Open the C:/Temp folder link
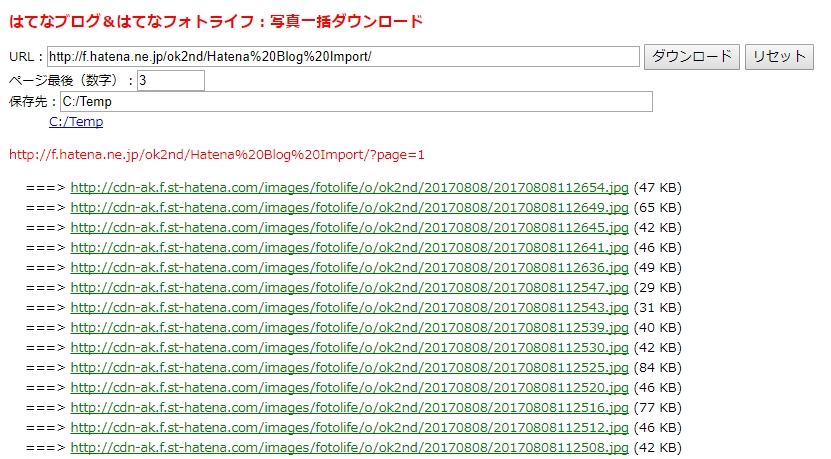This screenshot has width=831, height=459. coord(76,122)
